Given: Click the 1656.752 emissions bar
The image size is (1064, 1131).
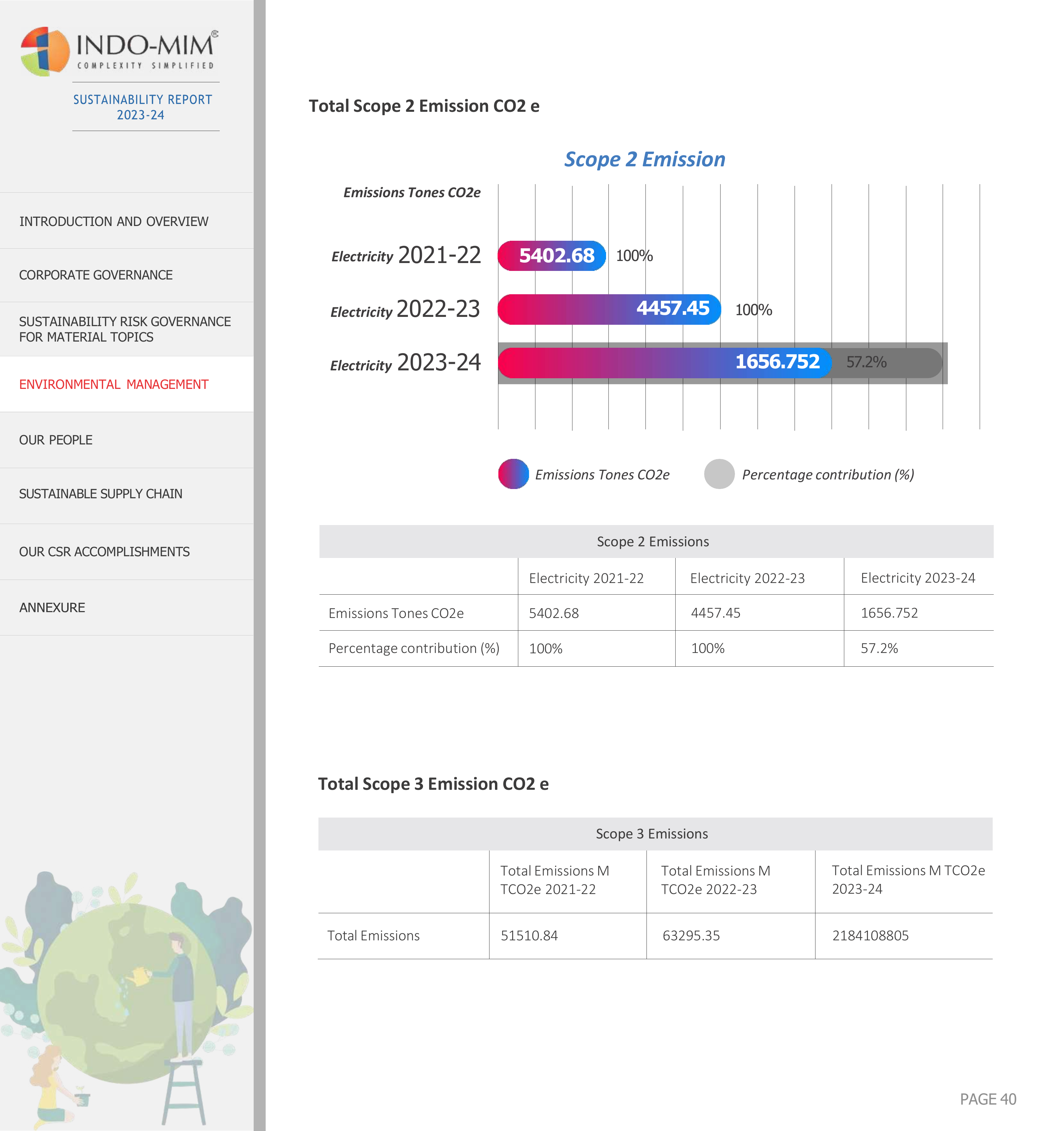Looking at the screenshot, I should coord(664,362).
